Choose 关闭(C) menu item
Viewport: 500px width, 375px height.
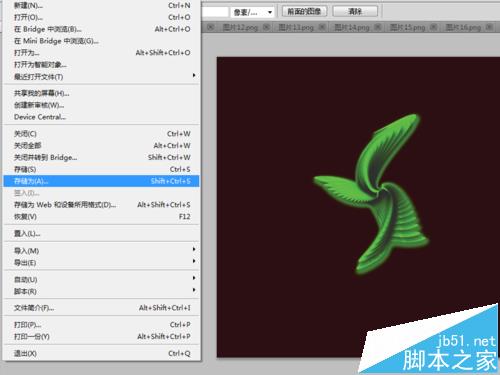pos(101,134)
